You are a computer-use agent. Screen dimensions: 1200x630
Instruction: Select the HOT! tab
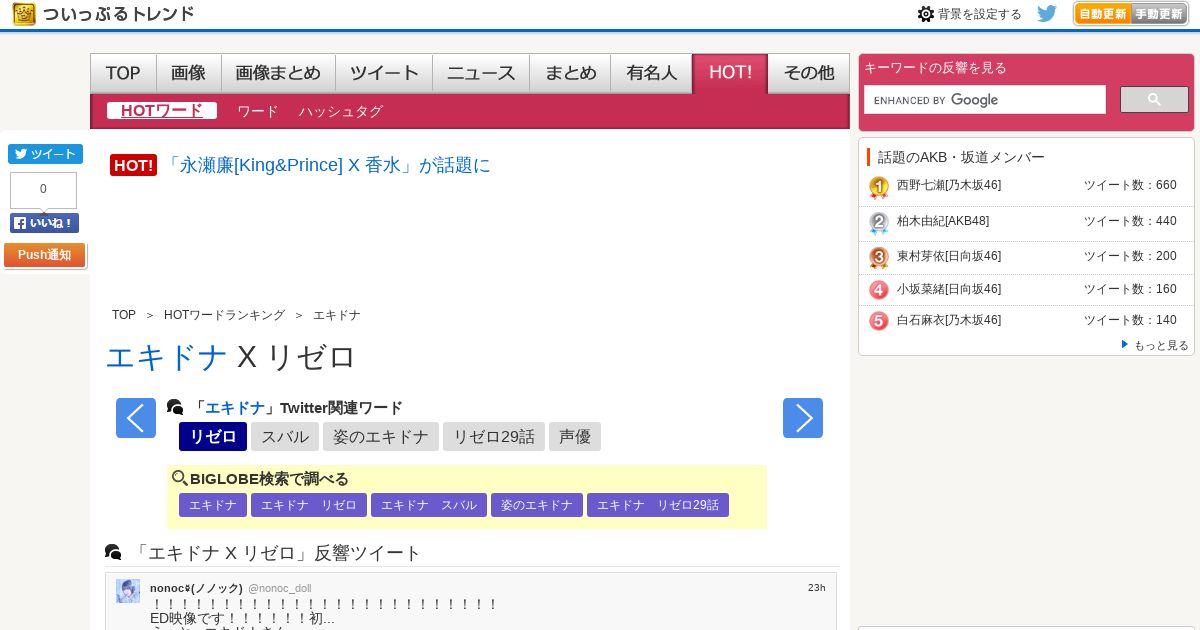730,73
